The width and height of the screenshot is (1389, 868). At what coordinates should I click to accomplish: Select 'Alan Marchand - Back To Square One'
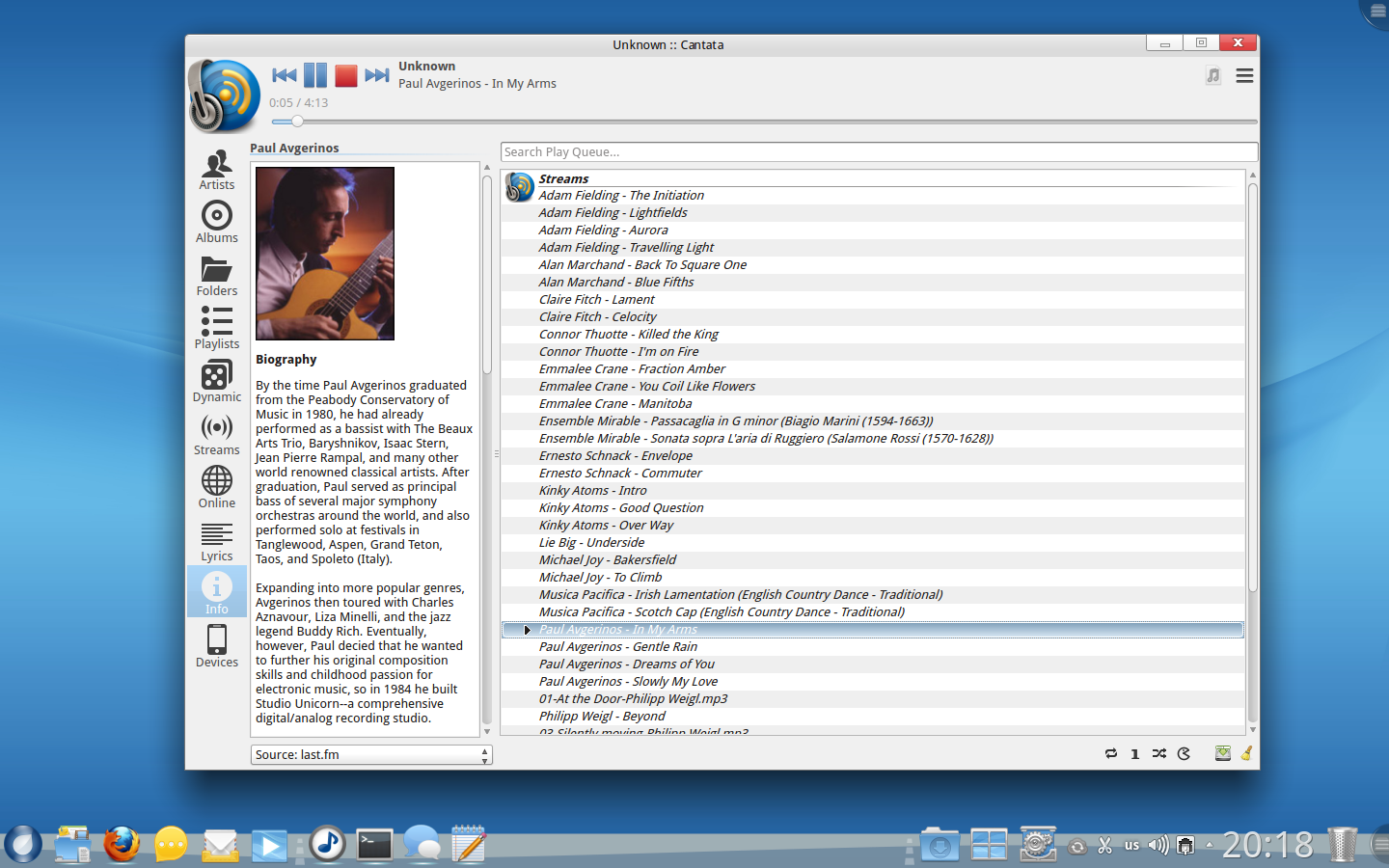coord(872,264)
